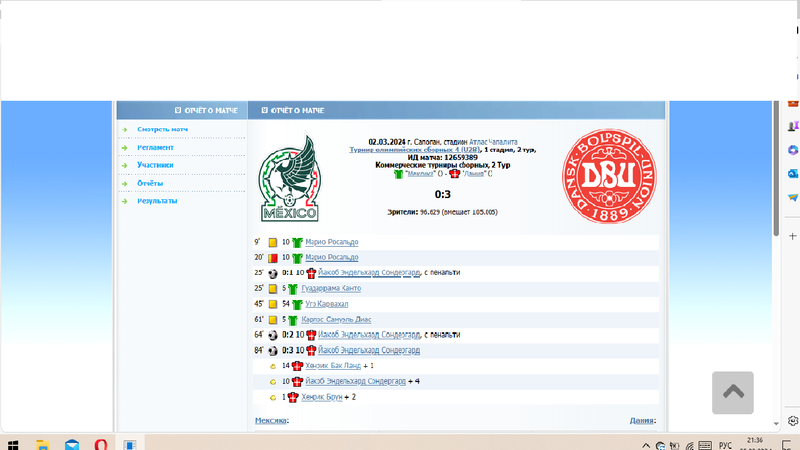Click the page vertical scrollbar thumb
Image resolution: width=800 pixels, height=450 pixels.
[x=776, y=168]
